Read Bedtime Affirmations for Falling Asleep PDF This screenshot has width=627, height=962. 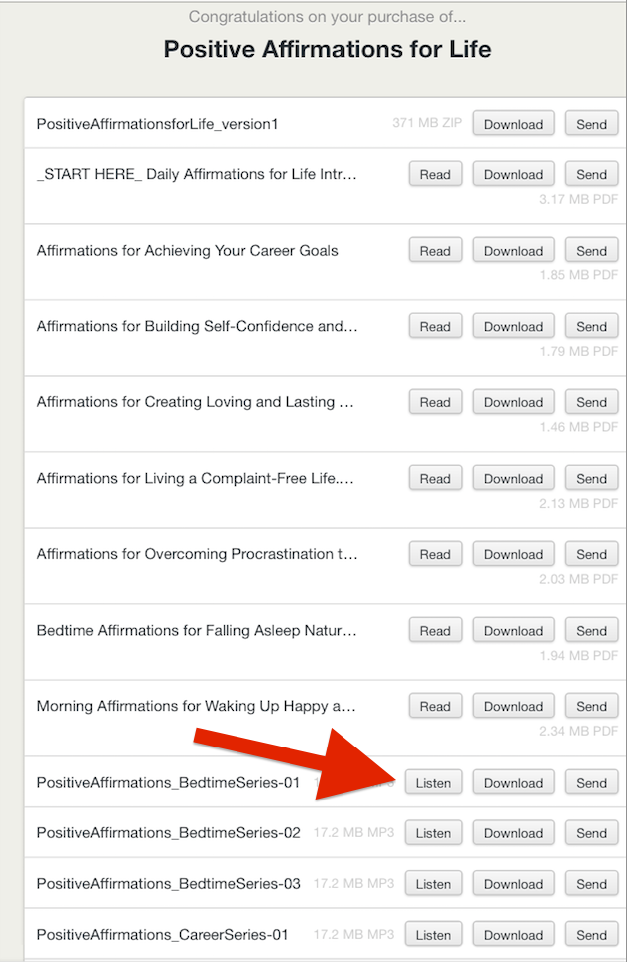[435, 631]
